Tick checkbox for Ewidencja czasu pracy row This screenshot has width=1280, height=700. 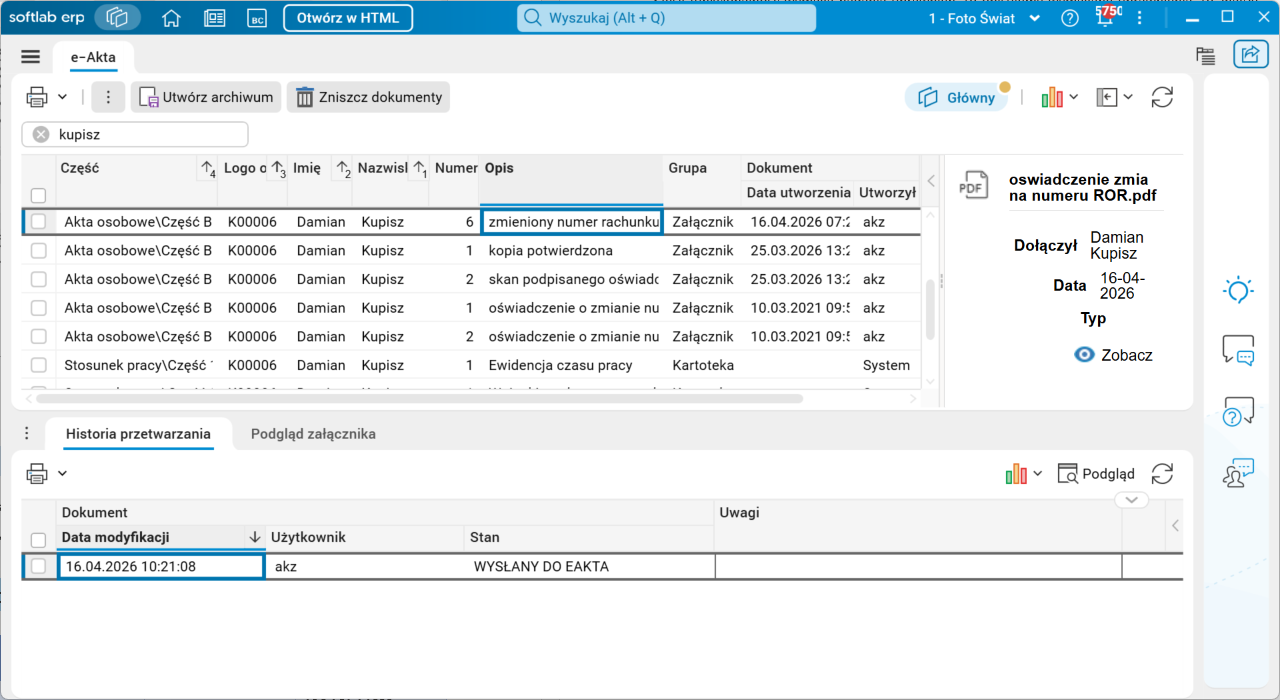[39, 365]
